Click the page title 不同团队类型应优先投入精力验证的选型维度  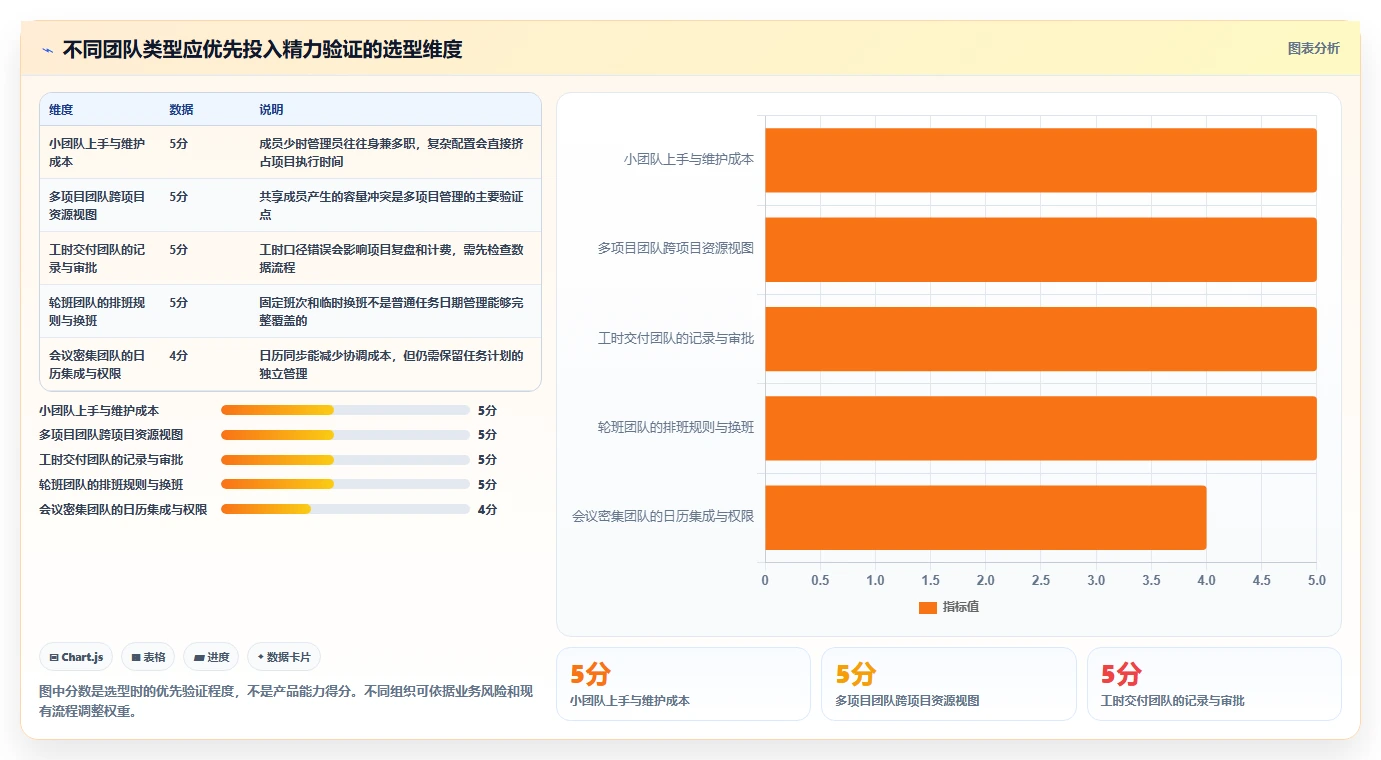262,49
